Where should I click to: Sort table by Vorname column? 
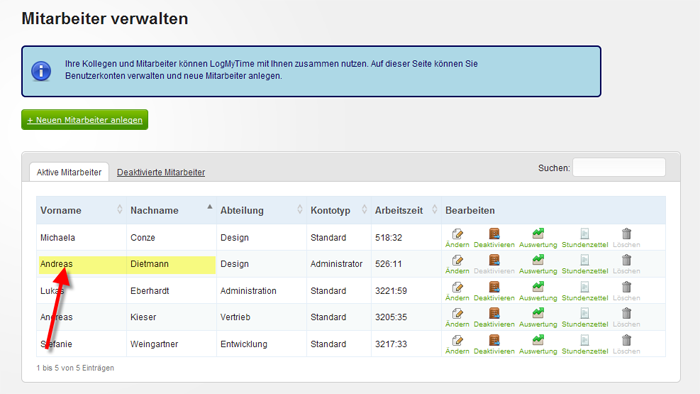tap(81, 210)
